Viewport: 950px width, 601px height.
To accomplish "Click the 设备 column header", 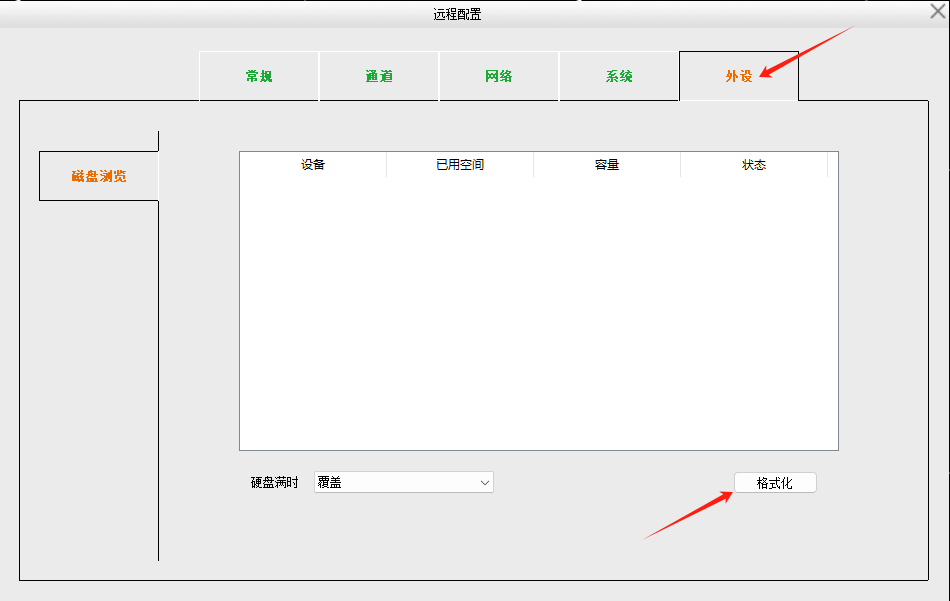I will (x=313, y=165).
